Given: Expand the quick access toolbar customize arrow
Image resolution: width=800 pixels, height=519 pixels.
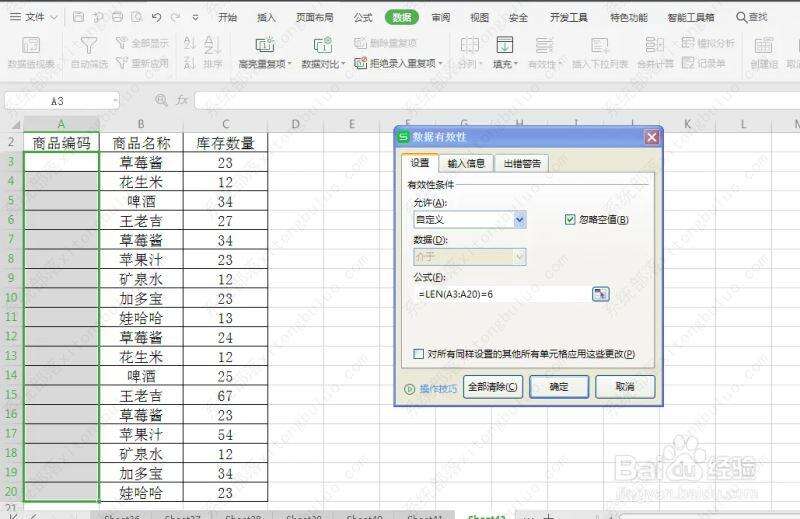Looking at the screenshot, I should [195, 17].
